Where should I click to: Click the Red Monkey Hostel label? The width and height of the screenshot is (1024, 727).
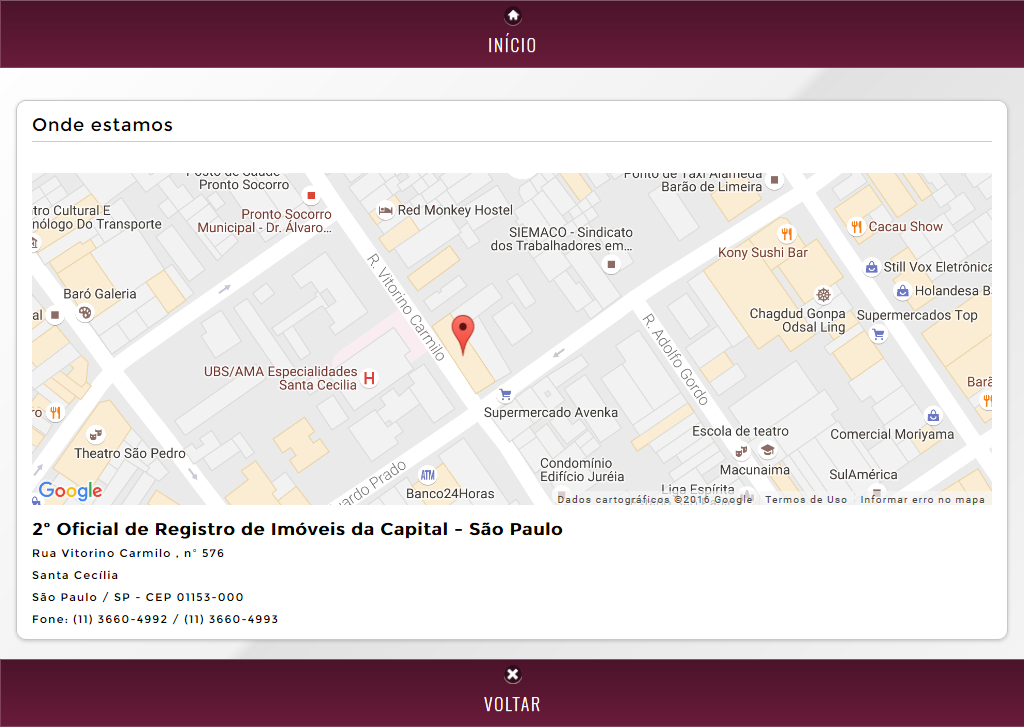pos(455,210)
